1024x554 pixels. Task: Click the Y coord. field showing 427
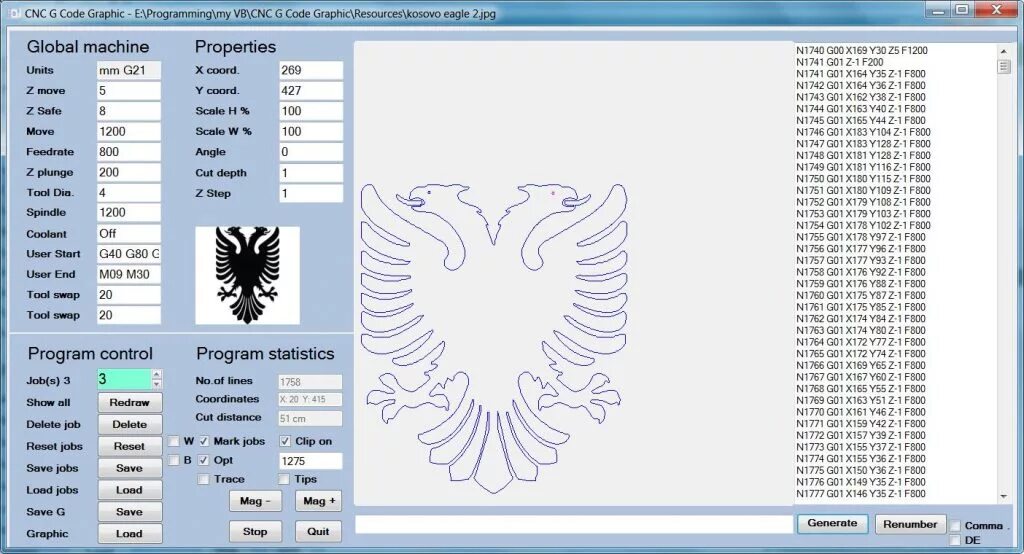click(311, 91)
